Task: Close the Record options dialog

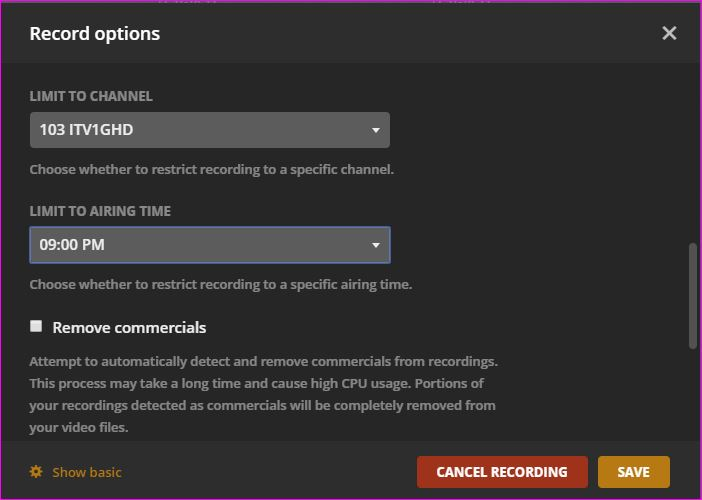Action: pos(669,33)
